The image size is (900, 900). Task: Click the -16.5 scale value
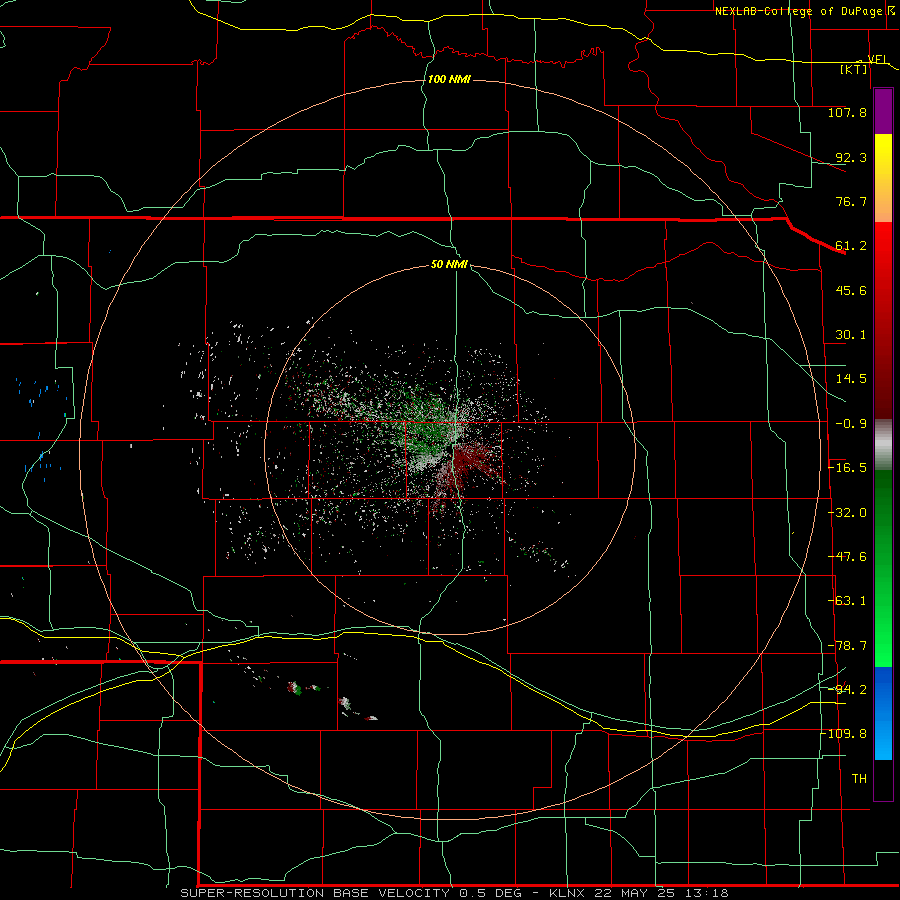click(x=847, y=468)
